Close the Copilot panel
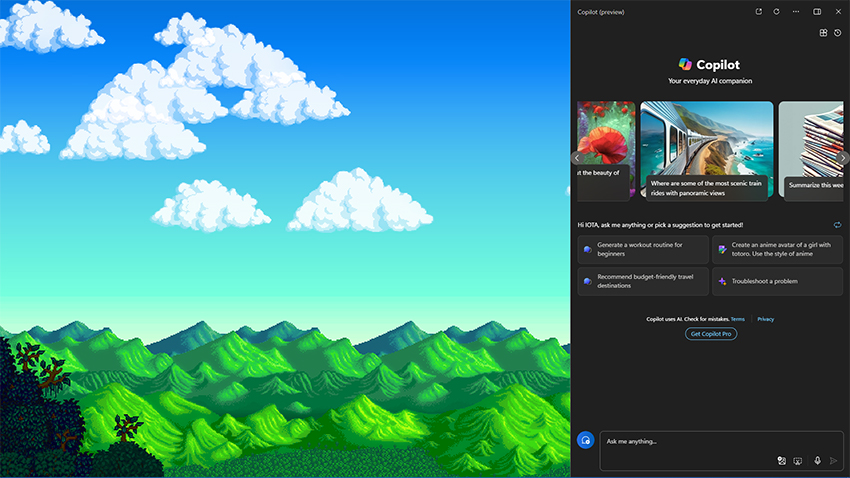The image size is (850, 478). click(x=838, y=11)
